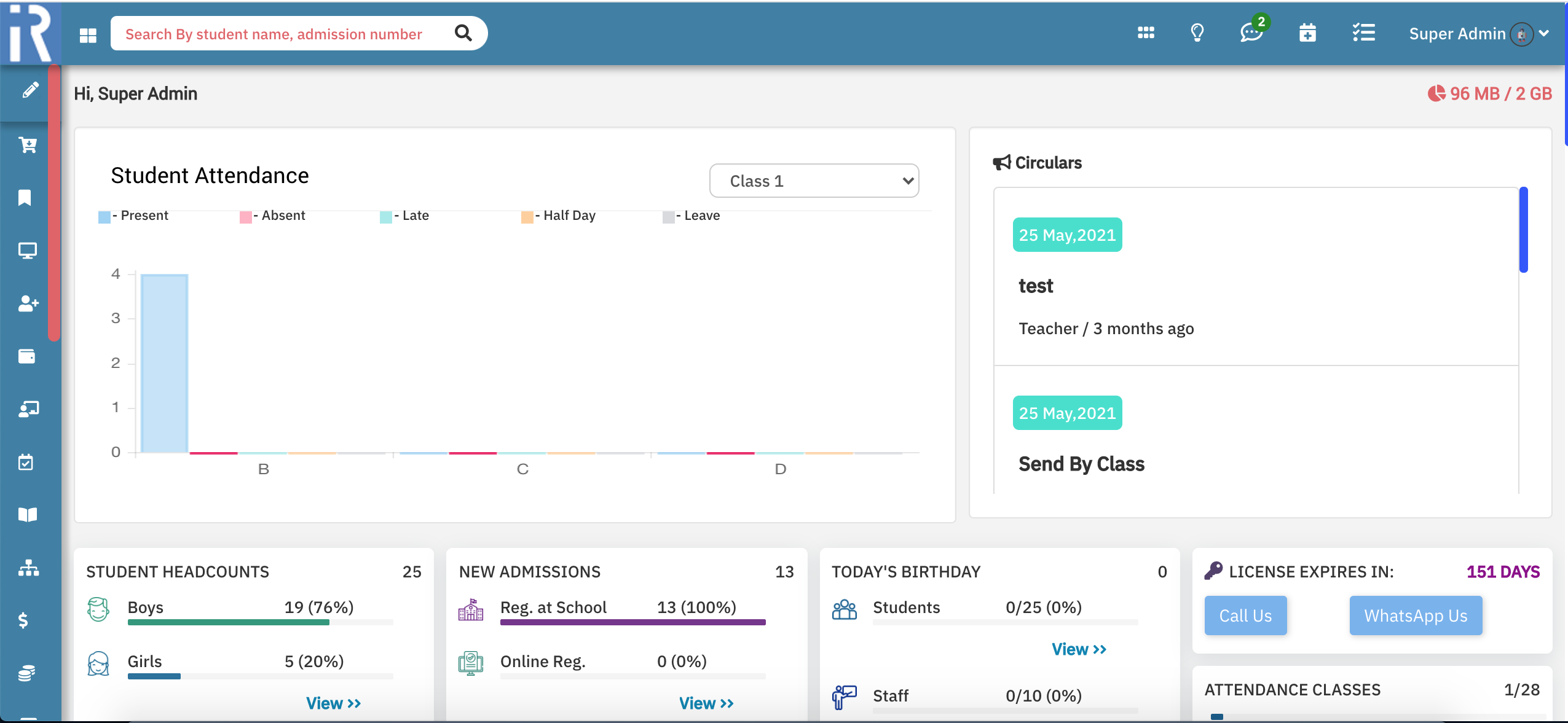Viewport: 1568px width, 723px height.
Task: Open the task checklist header icon
Action: (1363, 33)
